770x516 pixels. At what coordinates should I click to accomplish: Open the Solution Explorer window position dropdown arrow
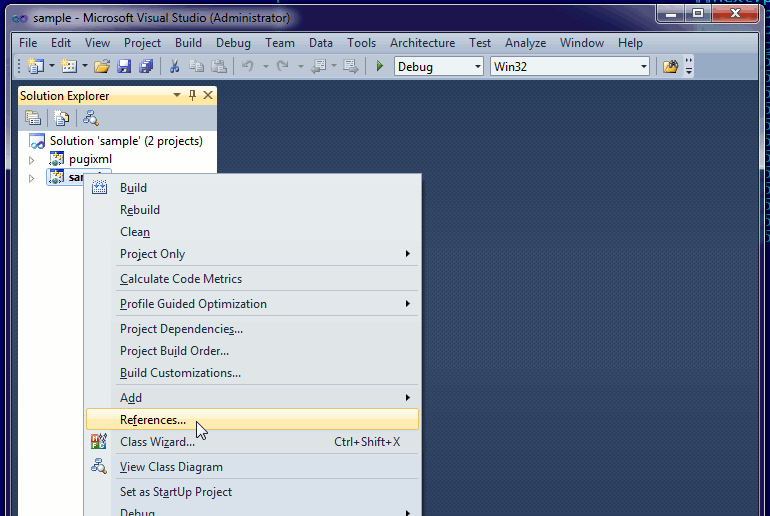pos(177,95)
